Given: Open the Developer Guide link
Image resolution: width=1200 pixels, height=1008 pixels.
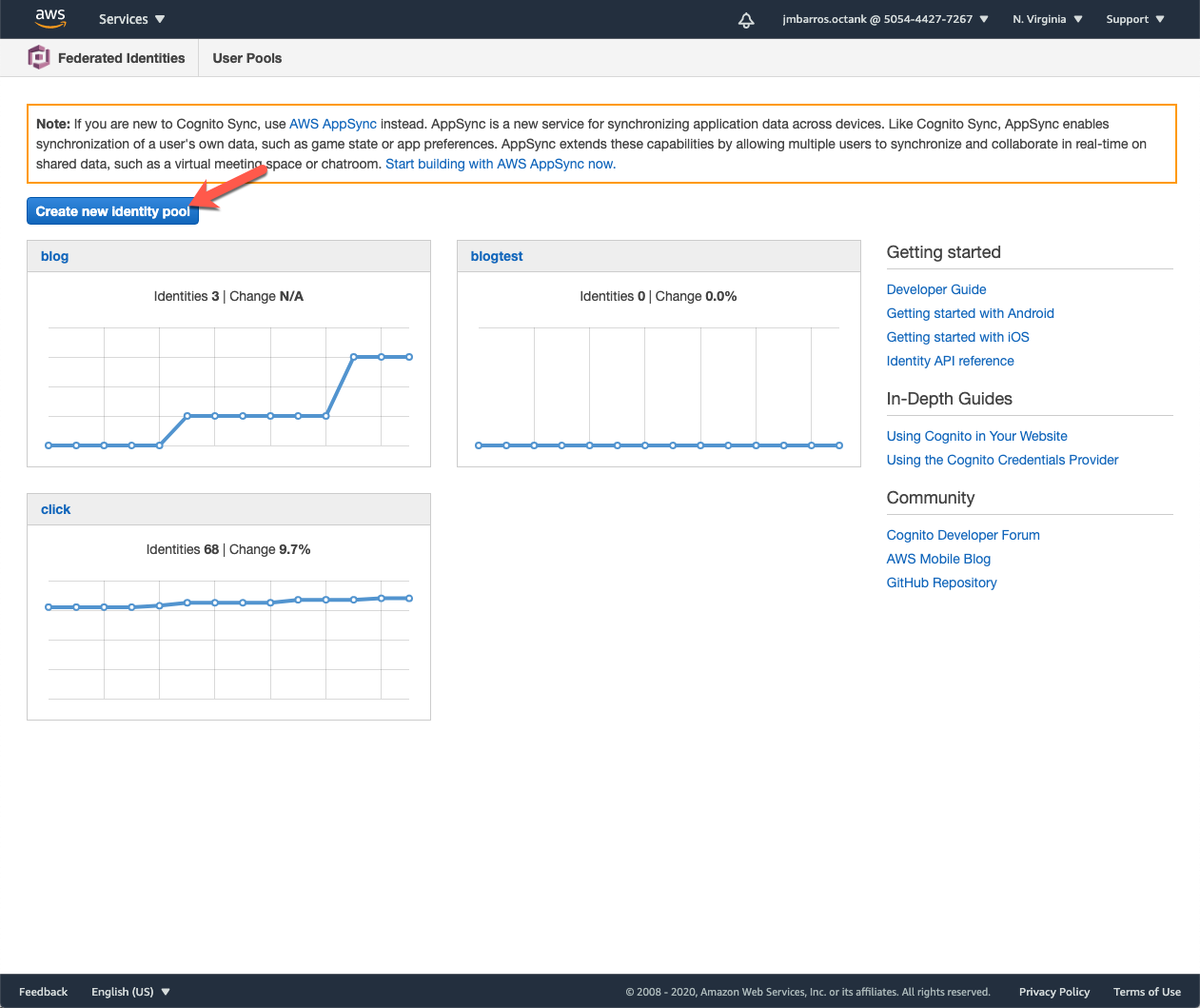Looking at the screenshot, I should tap(936, 289).
